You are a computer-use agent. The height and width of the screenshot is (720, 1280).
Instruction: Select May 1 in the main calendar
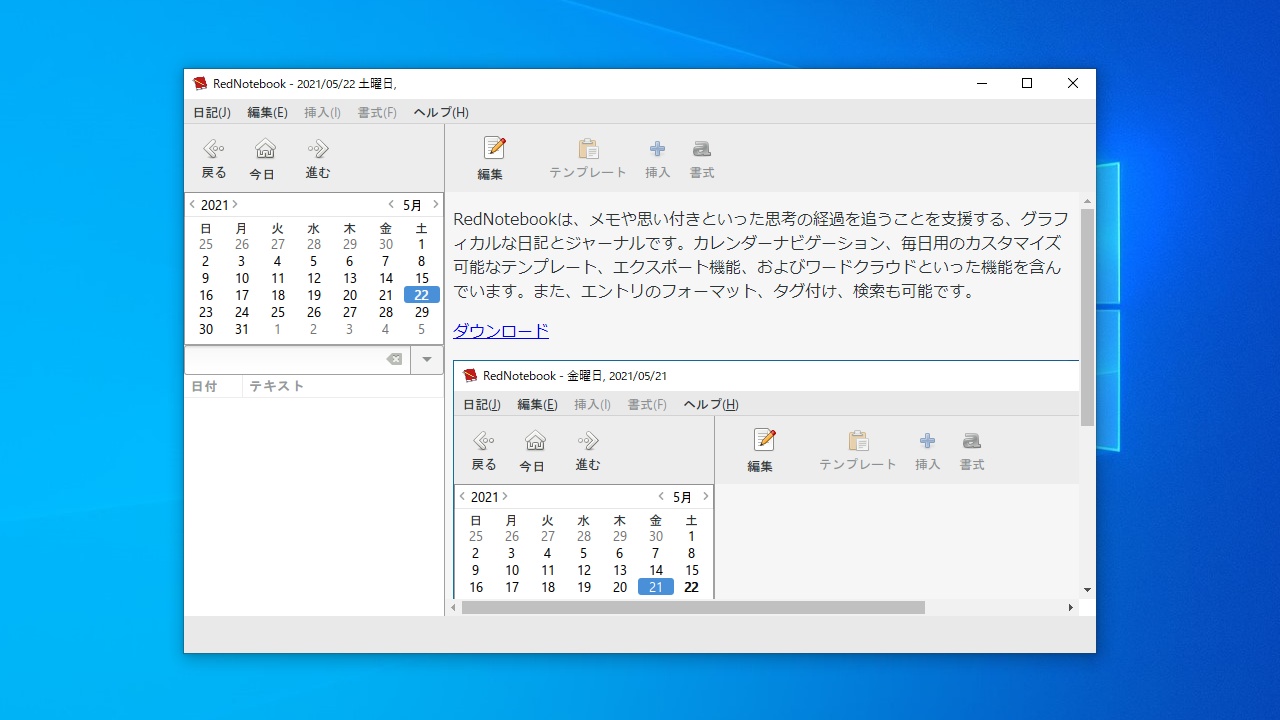coord(422,244)
